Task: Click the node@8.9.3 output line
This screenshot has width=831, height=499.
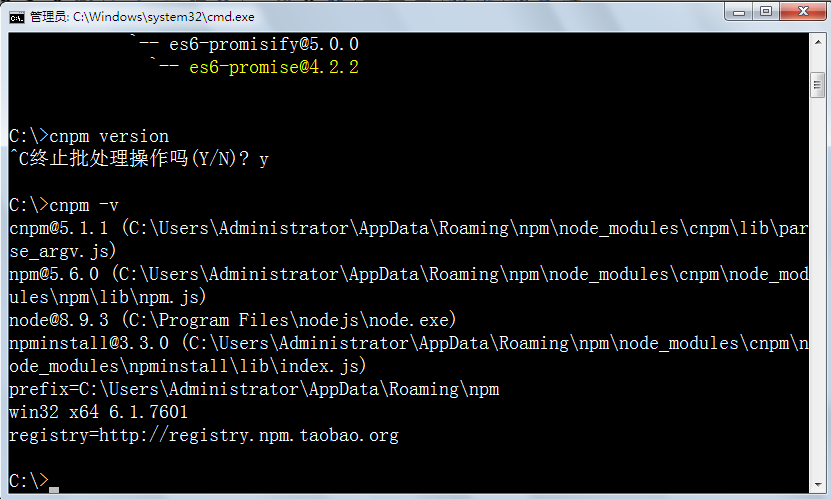Action: tap(232, 320)
